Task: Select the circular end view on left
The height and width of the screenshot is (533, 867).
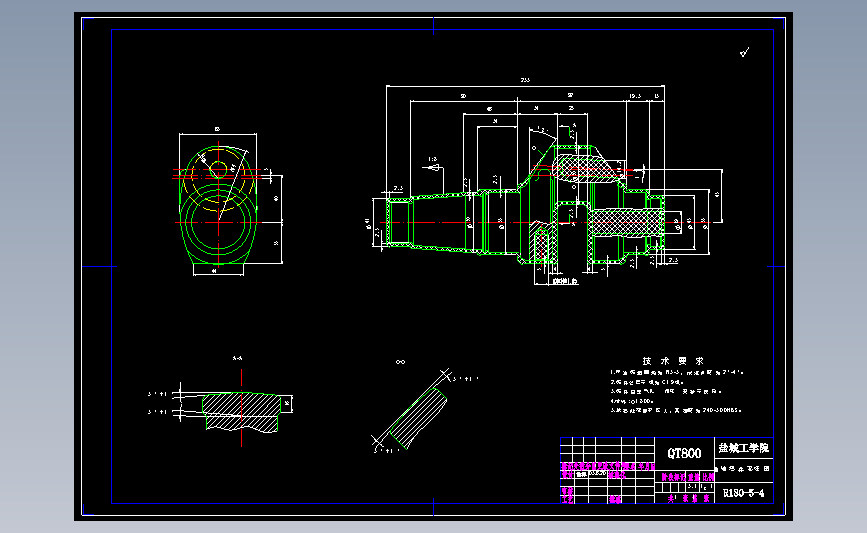Action: (218, 205)
